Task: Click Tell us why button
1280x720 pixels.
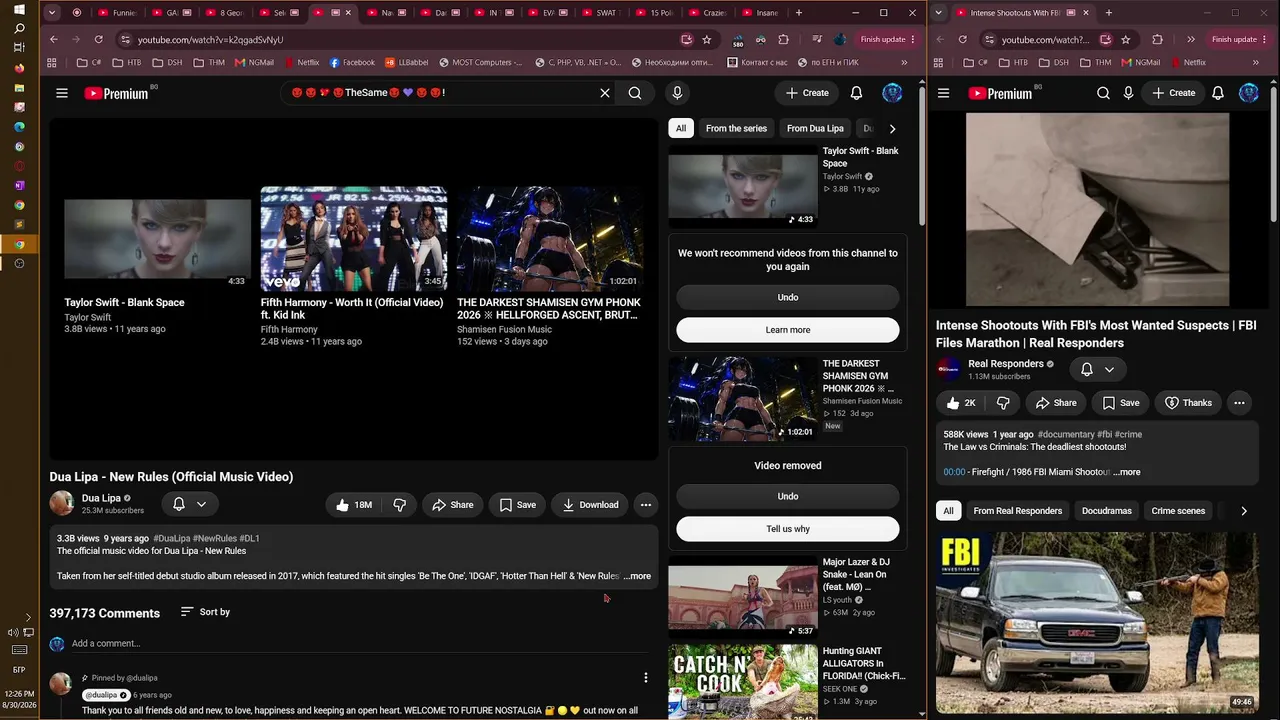Action: coord(788,529)
